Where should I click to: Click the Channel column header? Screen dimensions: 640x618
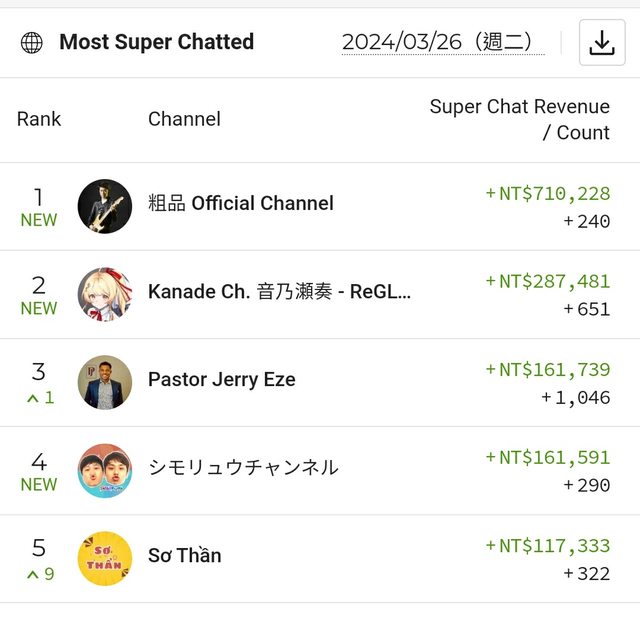[184, 119]
